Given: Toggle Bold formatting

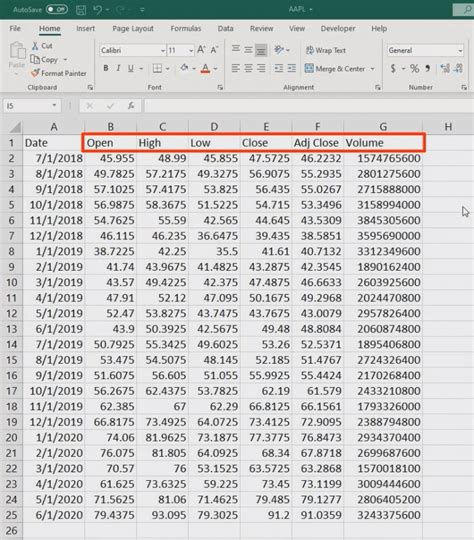Looking at the screenshot, I should click(x=106, y=69).
